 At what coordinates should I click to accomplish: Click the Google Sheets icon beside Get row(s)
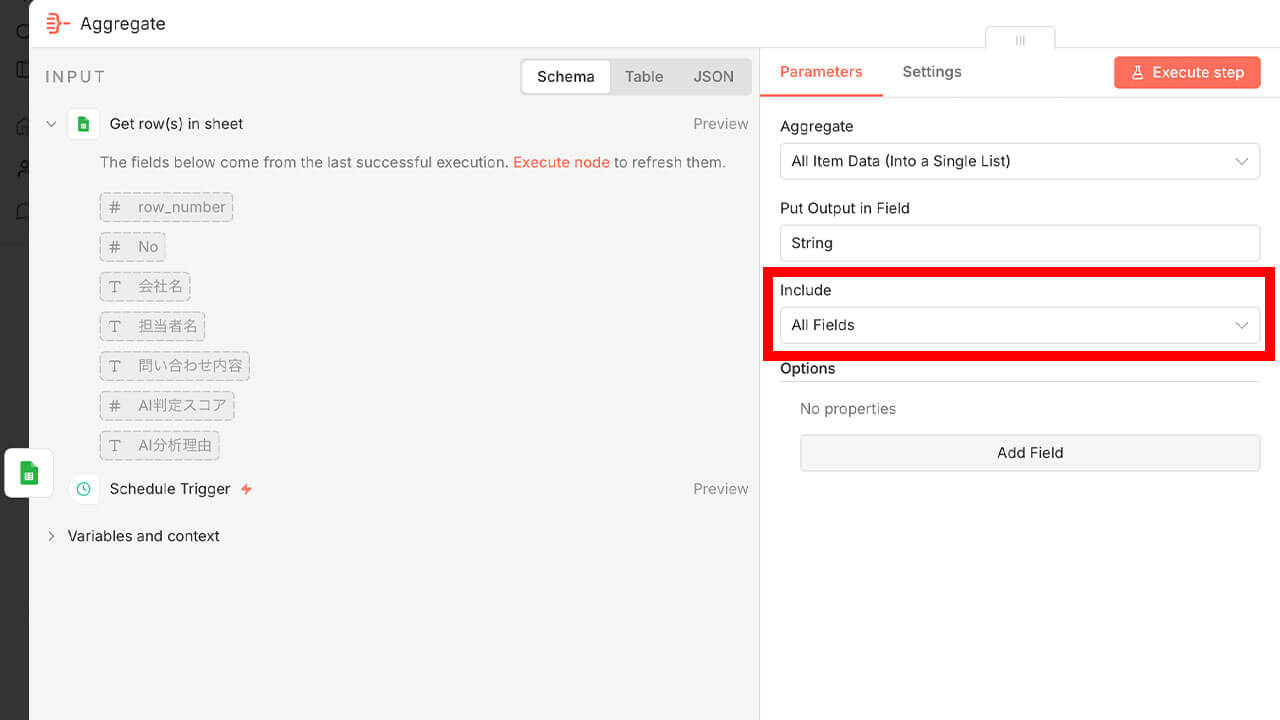point(84,124)
